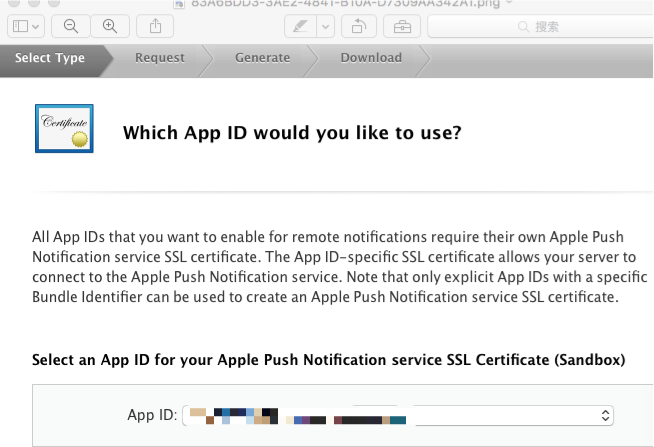Focus the 搜索 search field
The width and height of the screenshot is (654, 447).
point(541,27)
